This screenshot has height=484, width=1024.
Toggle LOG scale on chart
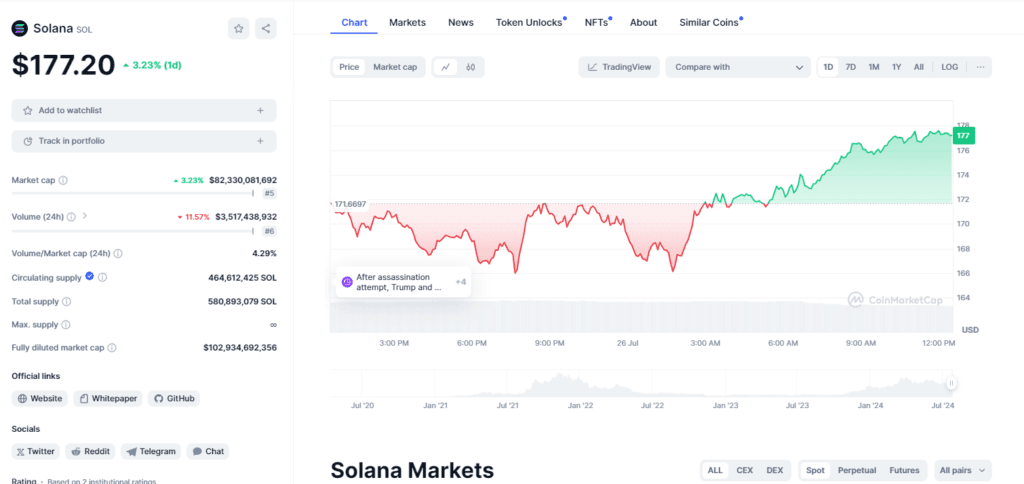click(x=950, y=67)
